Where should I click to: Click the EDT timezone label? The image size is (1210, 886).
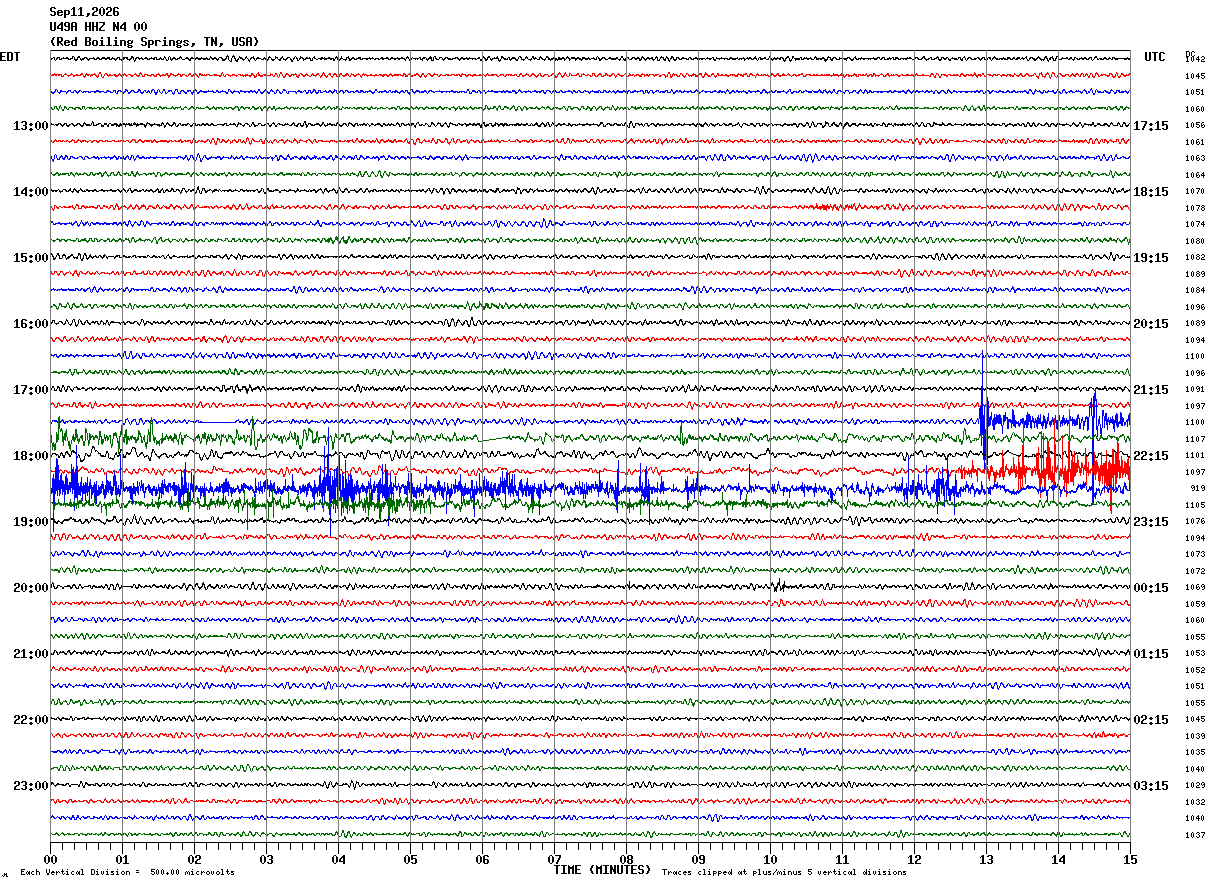[x=10, y=57]
